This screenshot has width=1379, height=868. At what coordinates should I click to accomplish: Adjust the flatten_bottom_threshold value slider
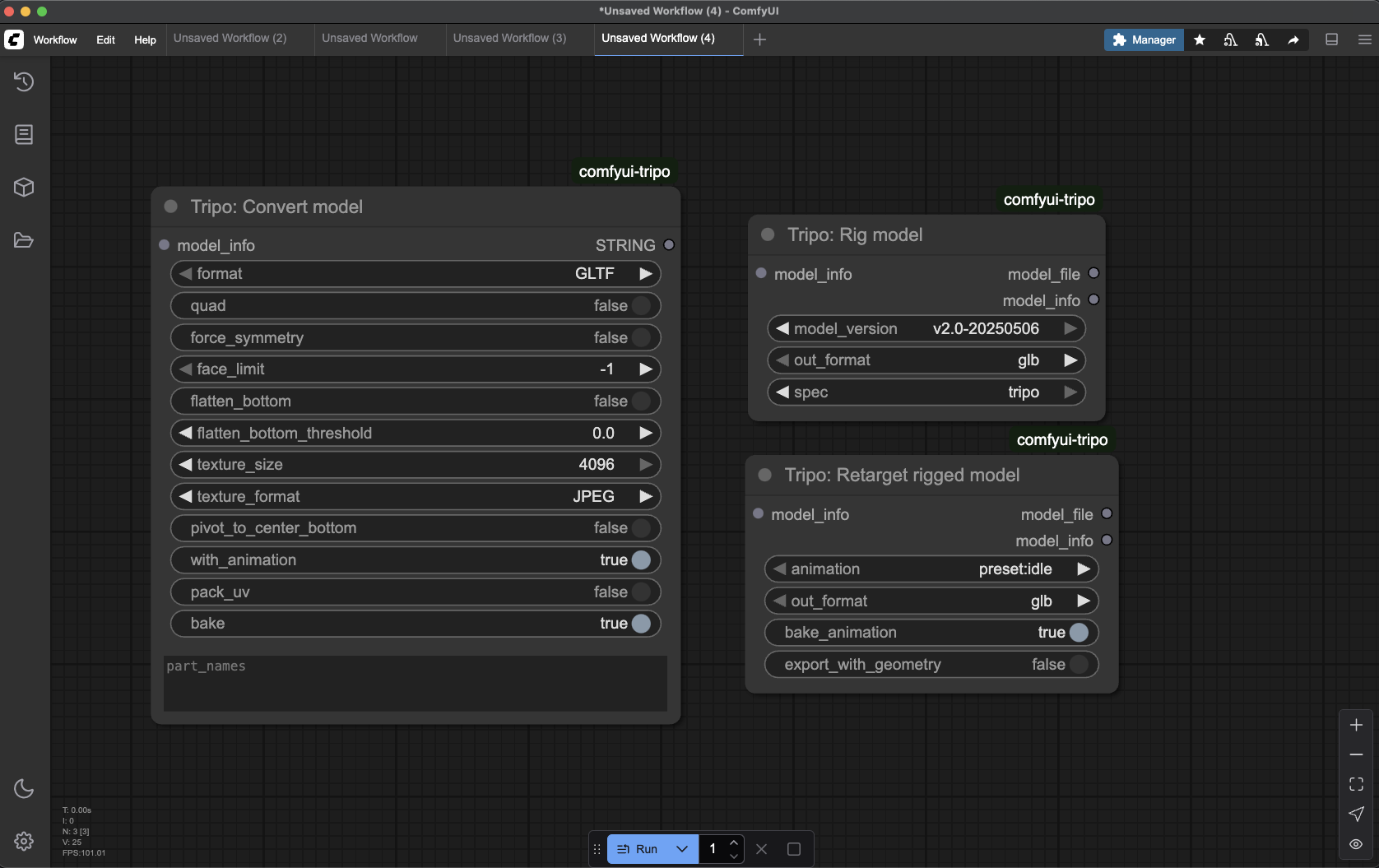[x=416, y=433]
